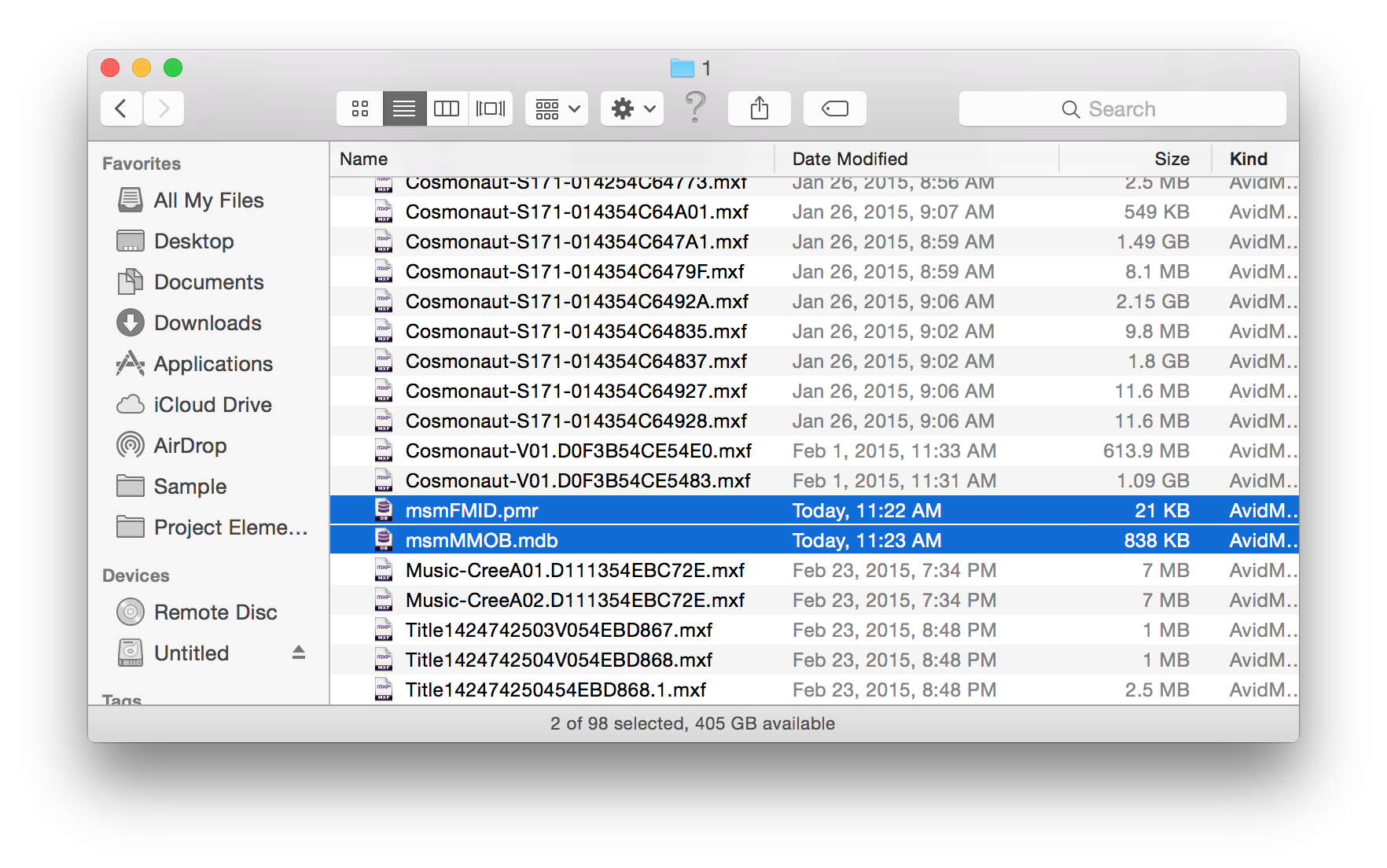Eject the Untitled device
This screenshot has height=868, width=1387.
pyautogui.click(x=299, y=653)
